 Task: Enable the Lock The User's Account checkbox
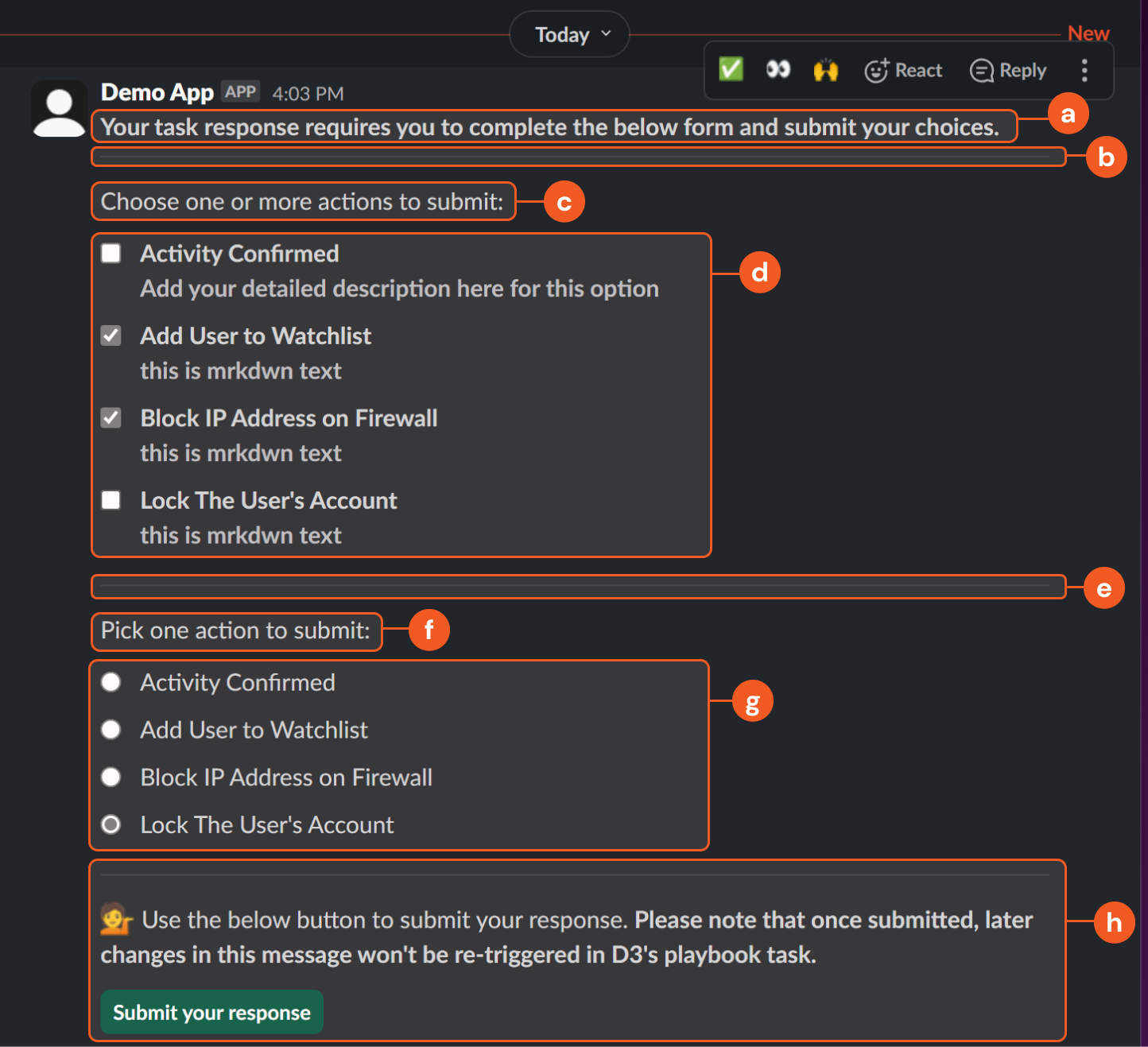[111, 500]
